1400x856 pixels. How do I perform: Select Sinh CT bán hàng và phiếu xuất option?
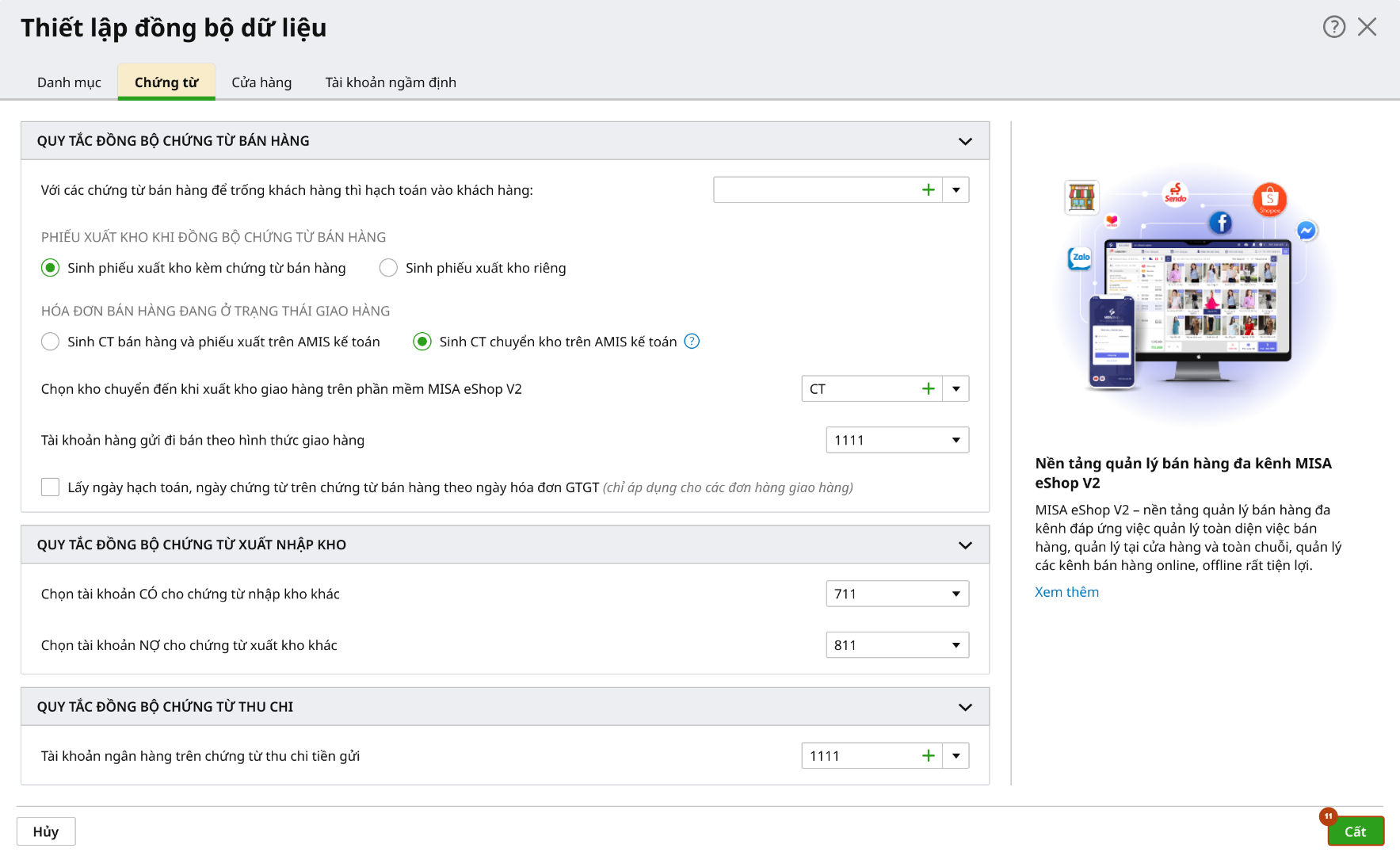[51, 342]
